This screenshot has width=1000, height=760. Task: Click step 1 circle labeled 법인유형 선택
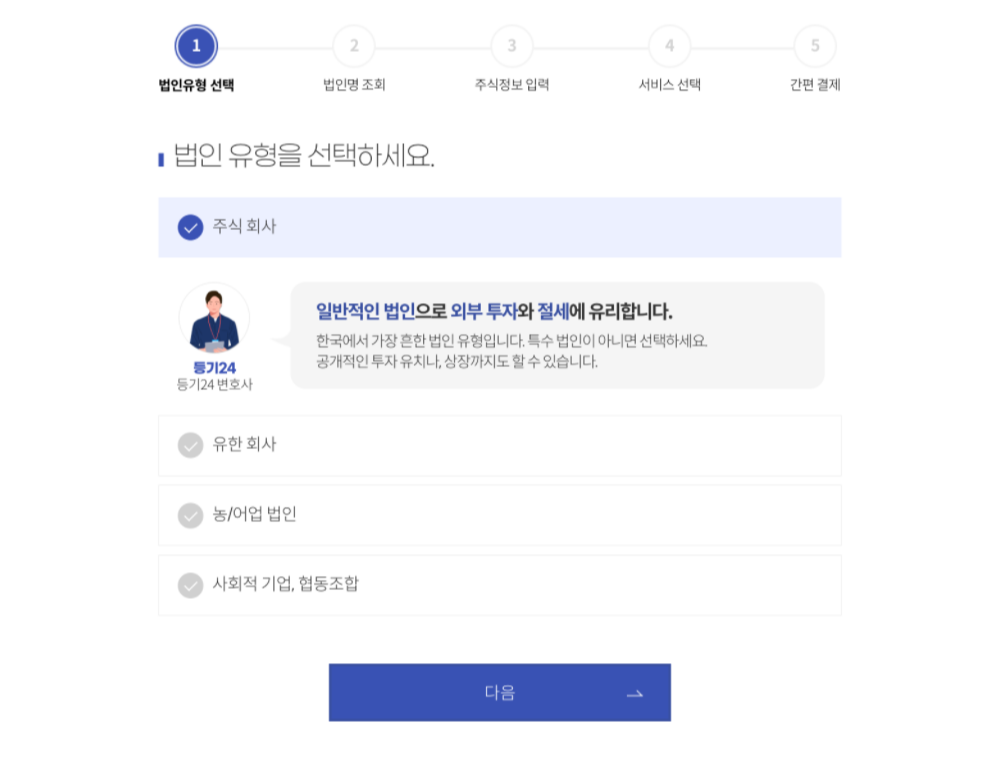[x=196, y=46]
